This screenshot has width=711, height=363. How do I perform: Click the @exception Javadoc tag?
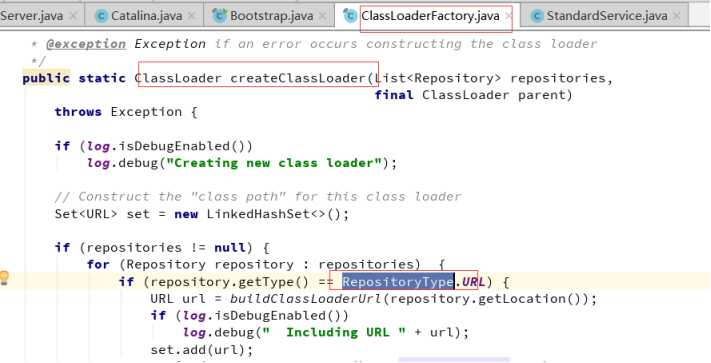(86, 44)
